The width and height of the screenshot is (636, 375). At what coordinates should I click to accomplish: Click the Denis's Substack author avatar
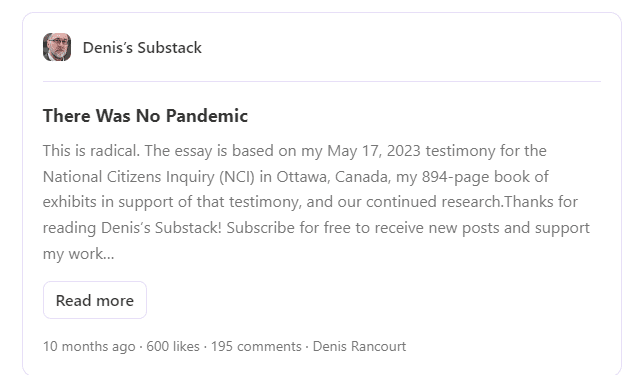(x=57, y=47)
